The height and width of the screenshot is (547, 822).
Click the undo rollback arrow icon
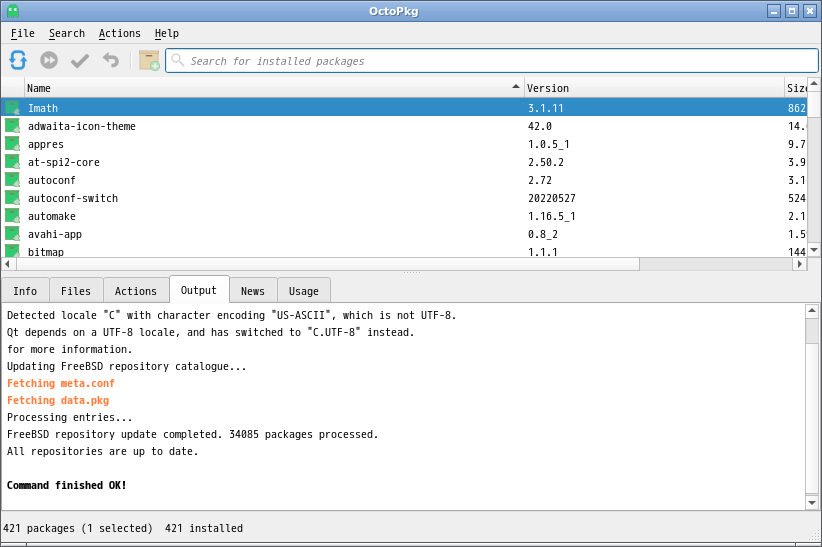(x=111, y=60)
